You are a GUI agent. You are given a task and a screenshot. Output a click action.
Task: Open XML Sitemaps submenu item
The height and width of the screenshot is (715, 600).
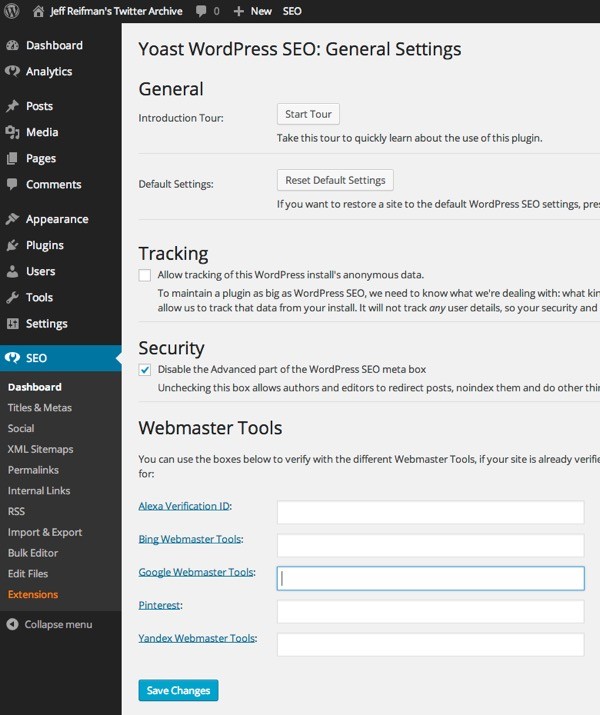pos(40,449)
